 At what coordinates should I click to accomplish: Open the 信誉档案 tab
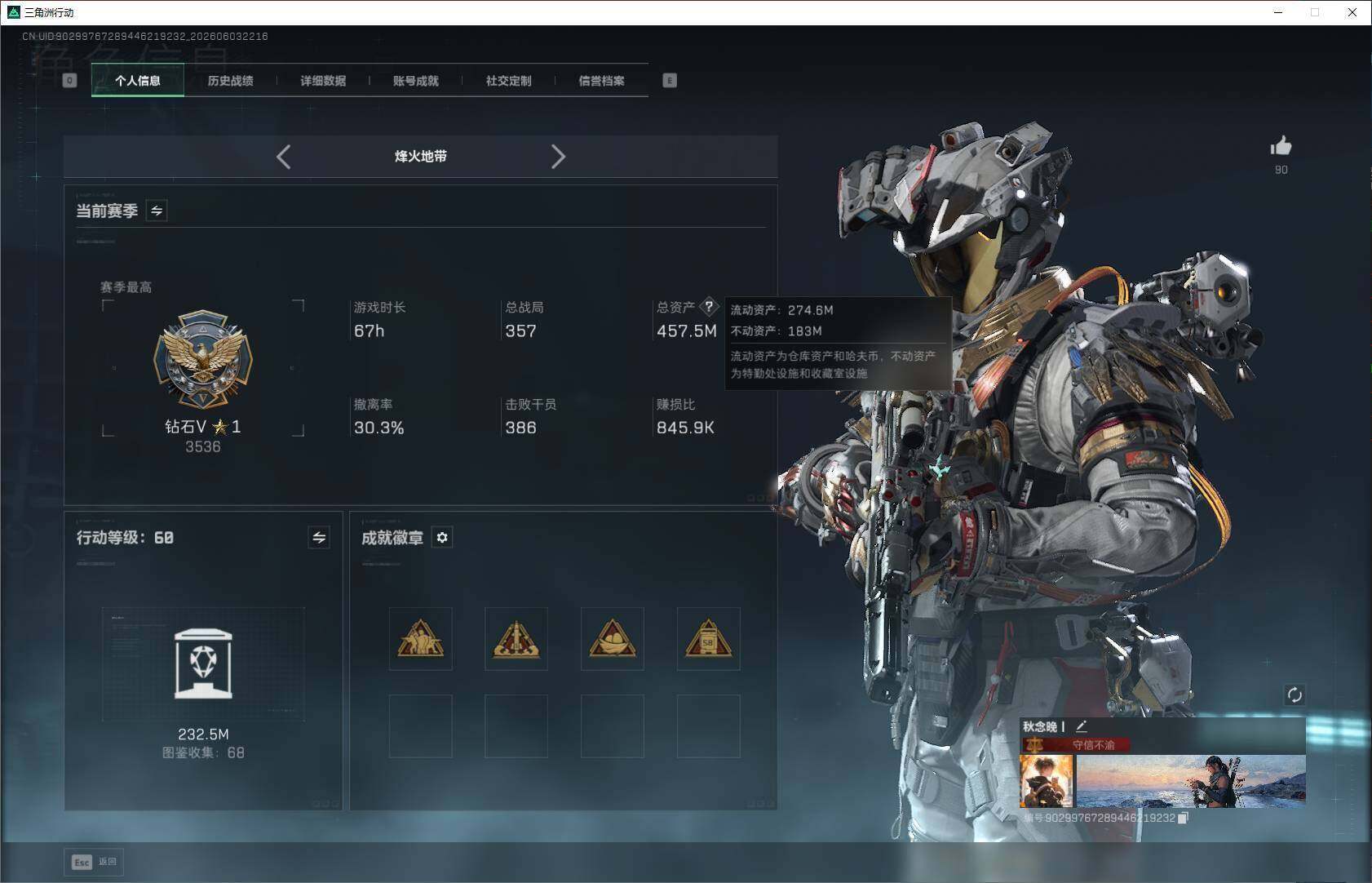[601, 80]
